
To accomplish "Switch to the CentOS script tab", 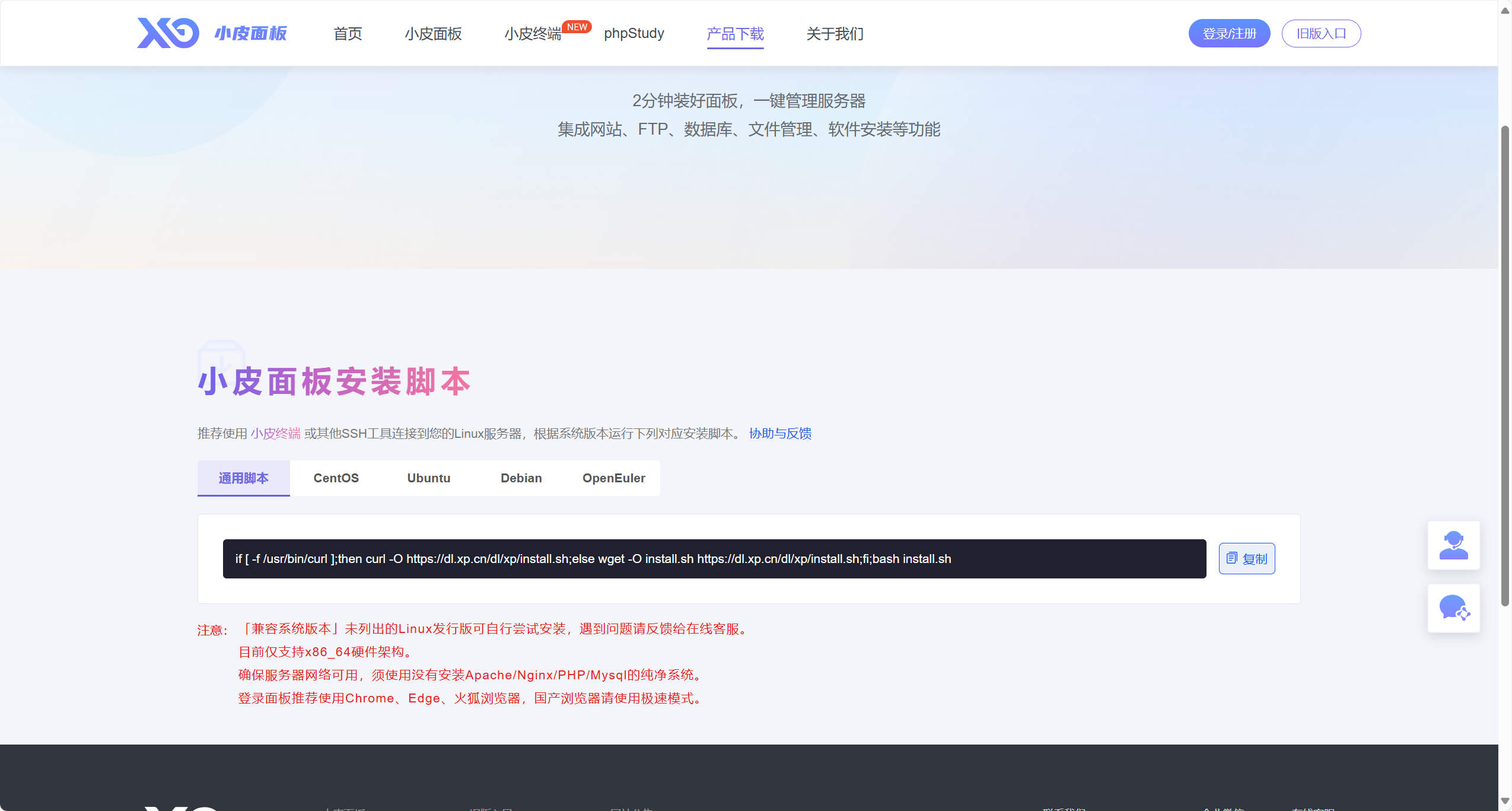I will pos(336,478).
